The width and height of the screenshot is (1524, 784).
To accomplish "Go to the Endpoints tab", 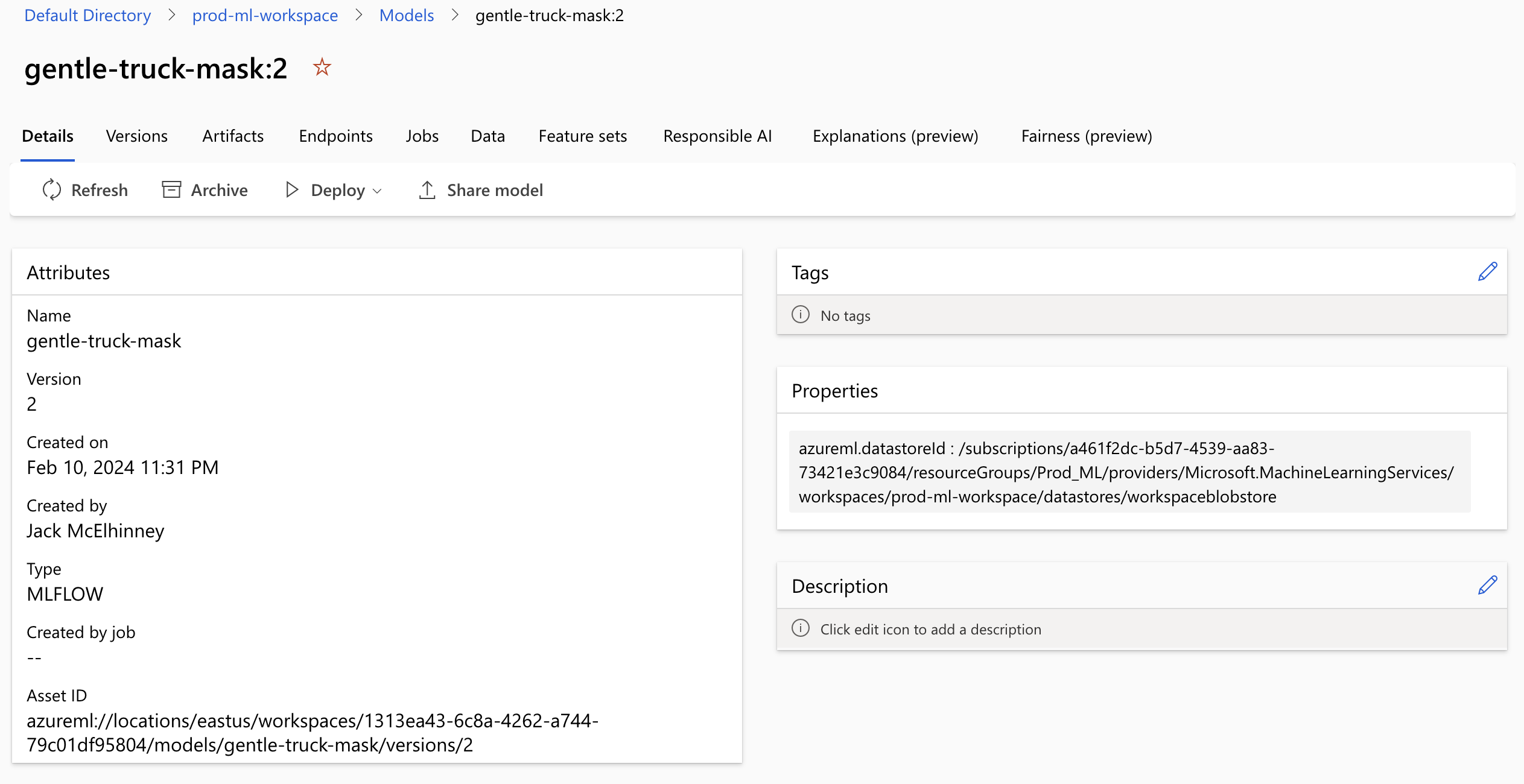I will (x=335, y=136).
